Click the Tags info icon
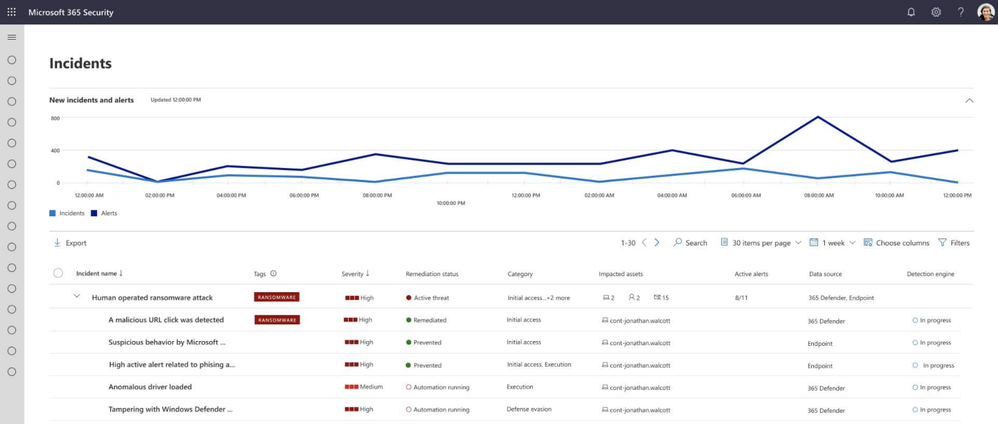The height and width of the screenshot is (424, 998). [x=273, y=274]
